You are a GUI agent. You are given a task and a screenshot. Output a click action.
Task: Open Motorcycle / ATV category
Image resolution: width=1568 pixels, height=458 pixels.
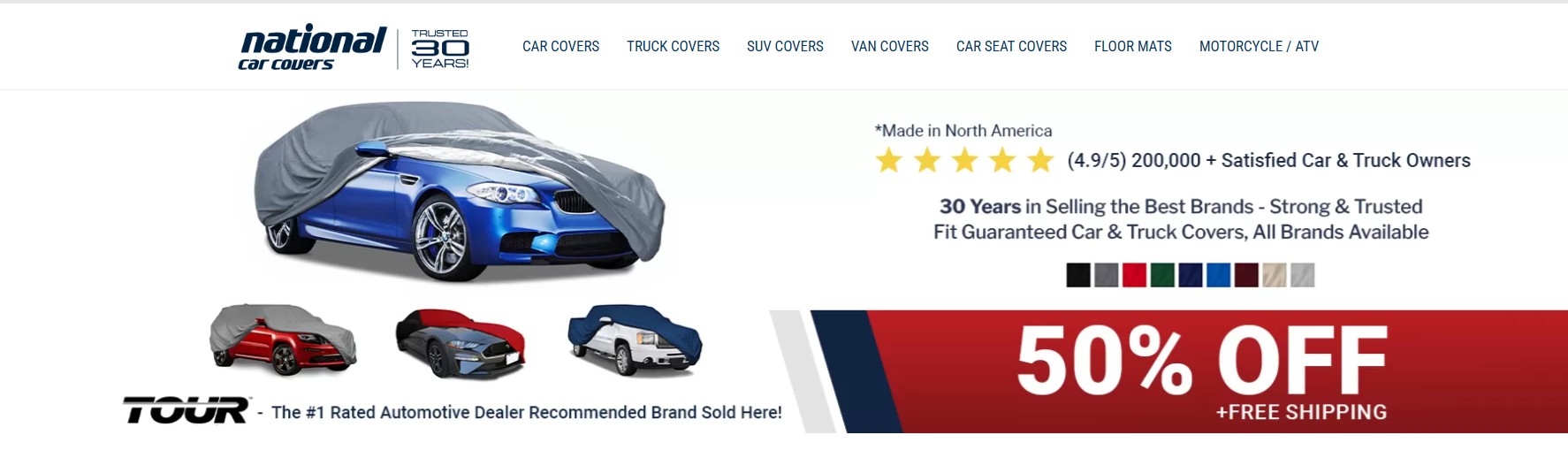tap(1259, 46)
